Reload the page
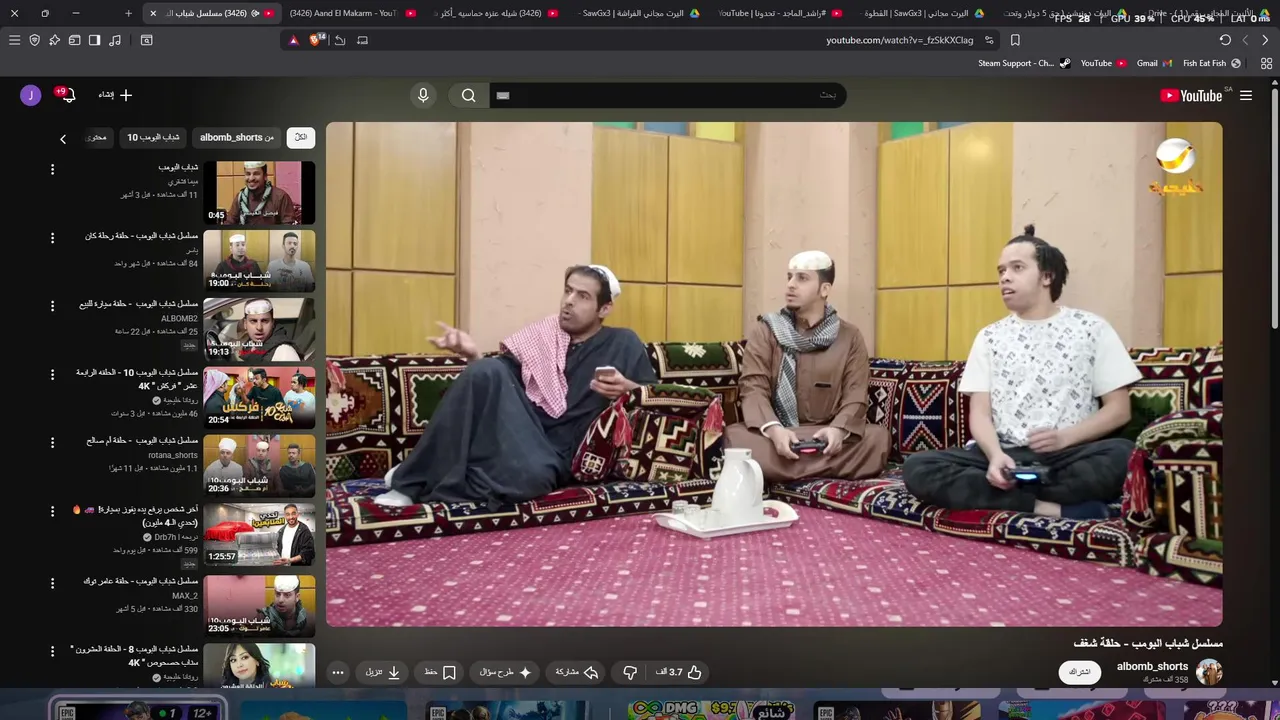Viewport: 1280px width, 720px height. pyautogui.click(x=1225, y=40)
